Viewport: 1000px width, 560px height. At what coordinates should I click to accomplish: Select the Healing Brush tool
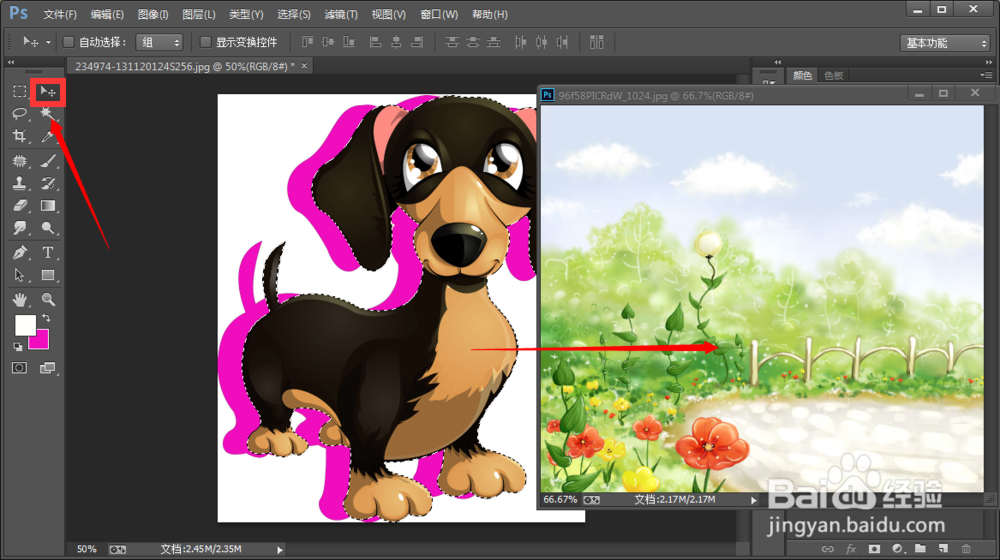pos(20,161)
